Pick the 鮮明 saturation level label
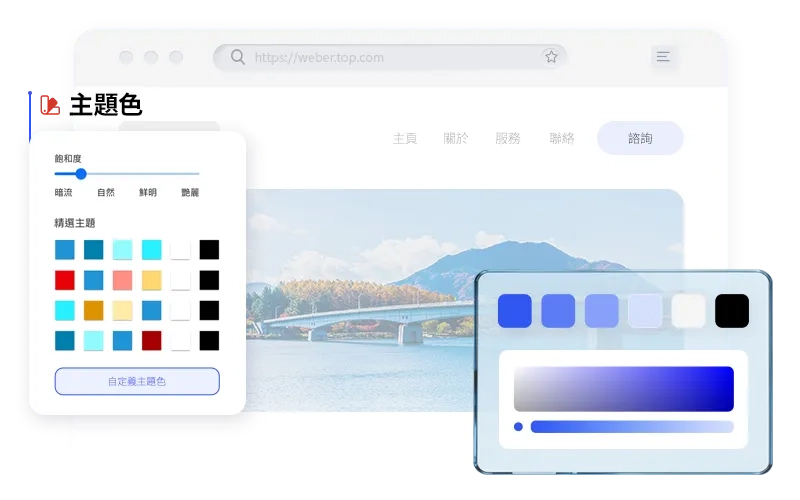 click(147, 192)
